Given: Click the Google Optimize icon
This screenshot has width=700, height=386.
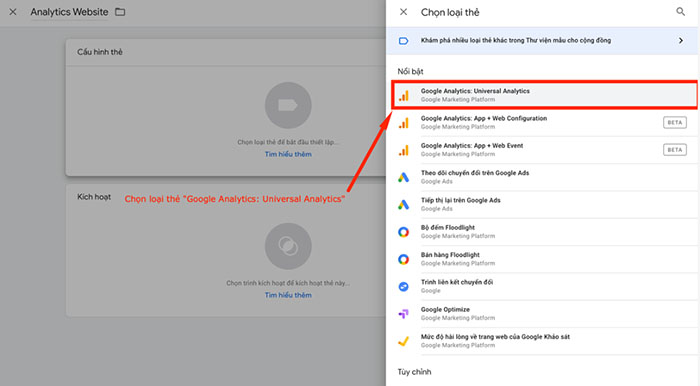Looking at the screenshot, I should click(404, 314).
